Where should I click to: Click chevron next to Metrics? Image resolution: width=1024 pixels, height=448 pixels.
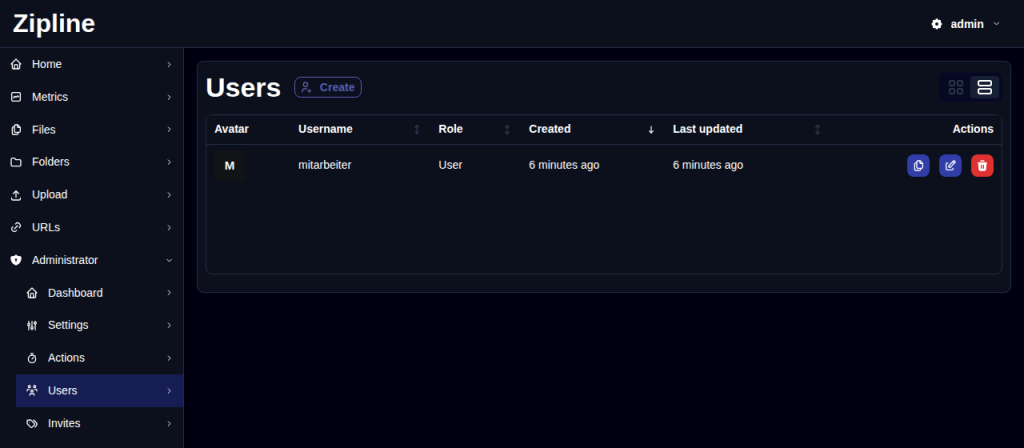(169, 97)
